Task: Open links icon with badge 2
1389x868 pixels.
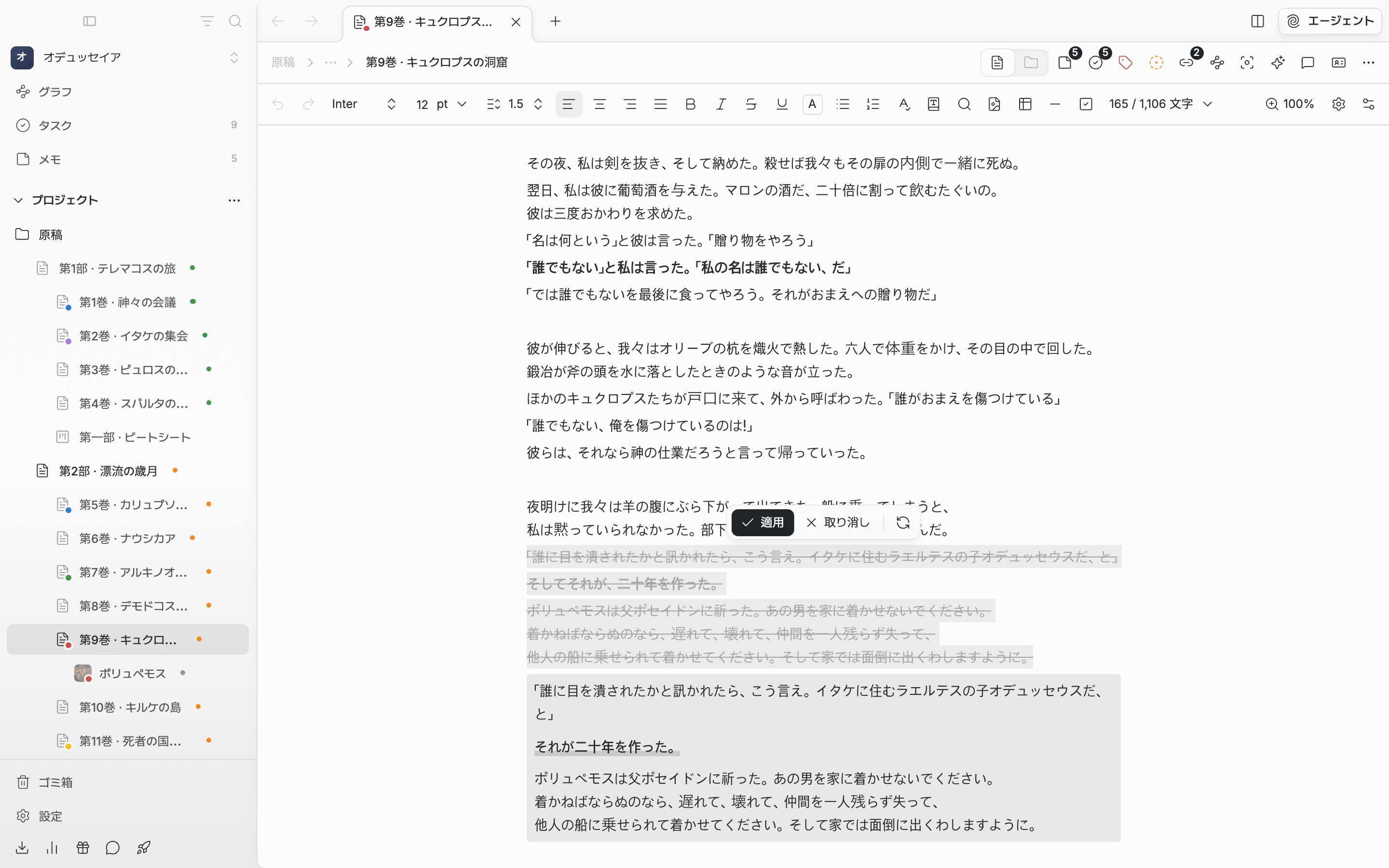Action: click(1186, 63)
